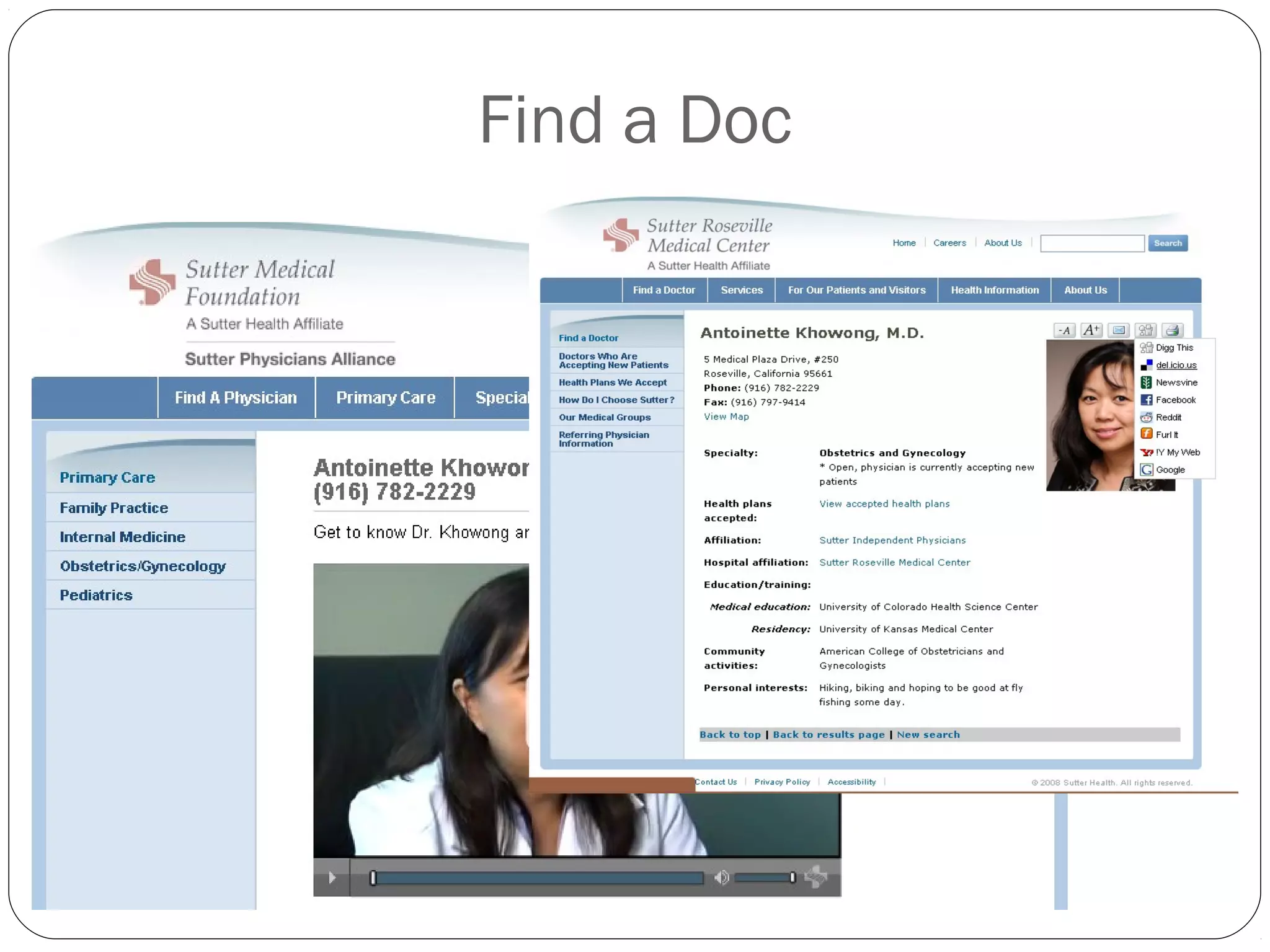Open Find A Physician tab on Foundation site

(x=236, y=398)
